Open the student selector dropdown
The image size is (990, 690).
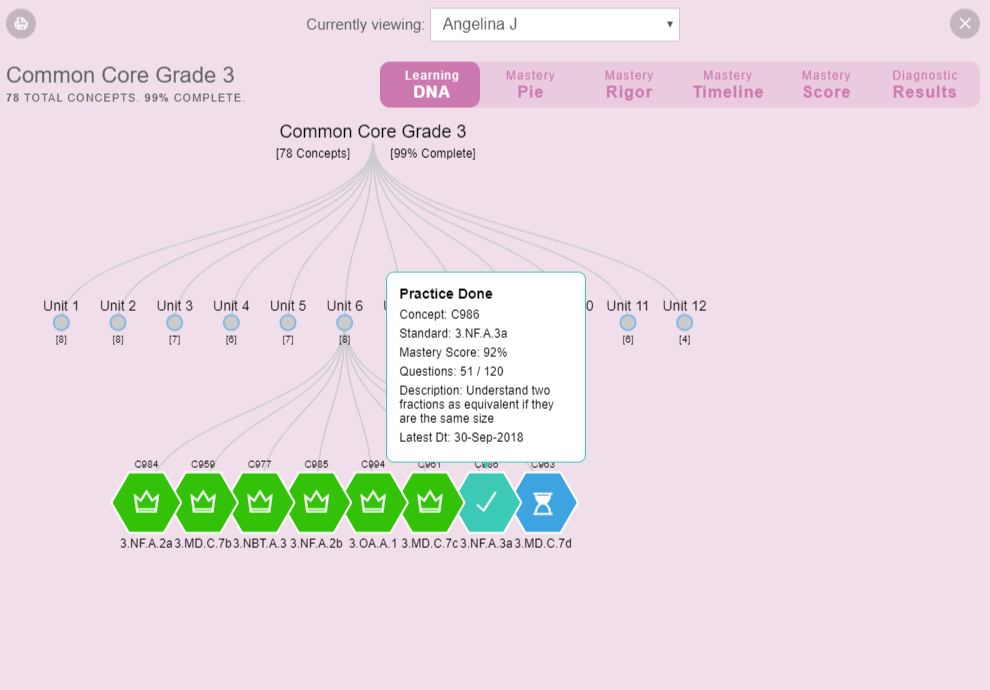point(554,25)
